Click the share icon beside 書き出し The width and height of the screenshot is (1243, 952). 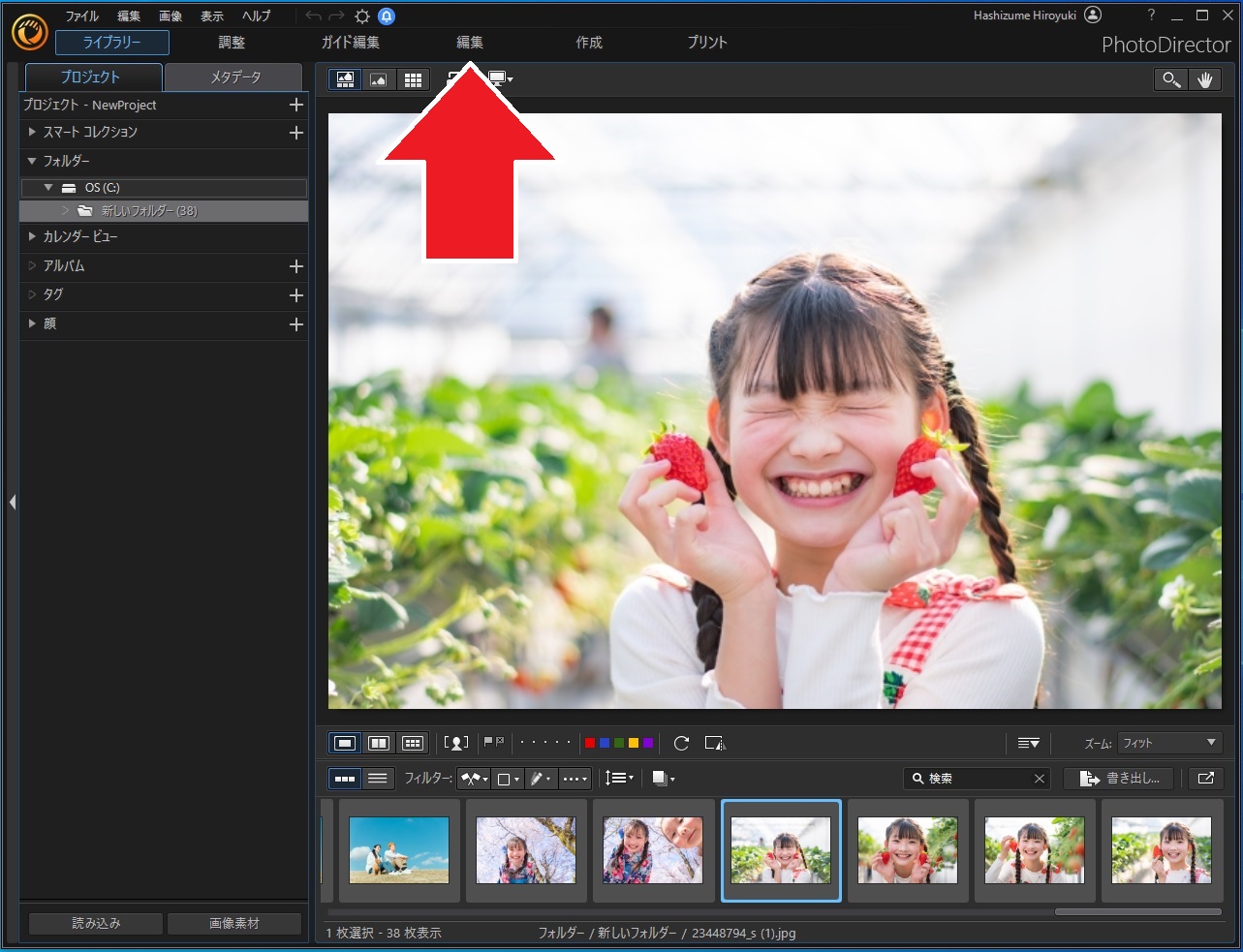click(1206, 778)
